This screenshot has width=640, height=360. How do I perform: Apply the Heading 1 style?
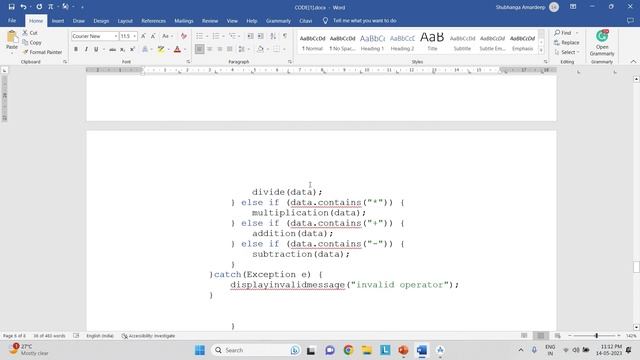(x=372, y=42)
